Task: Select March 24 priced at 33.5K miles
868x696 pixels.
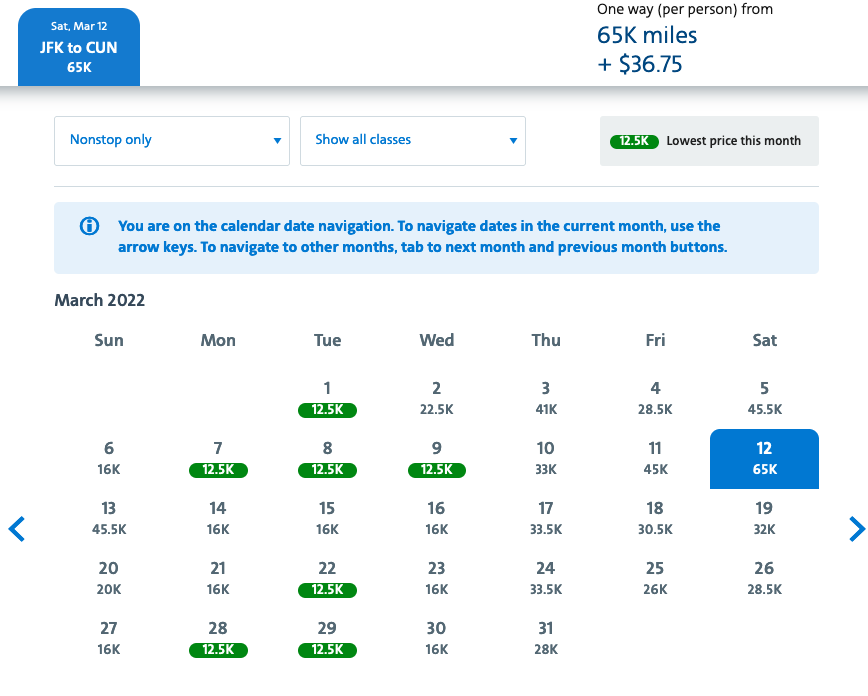Action: 545,578
